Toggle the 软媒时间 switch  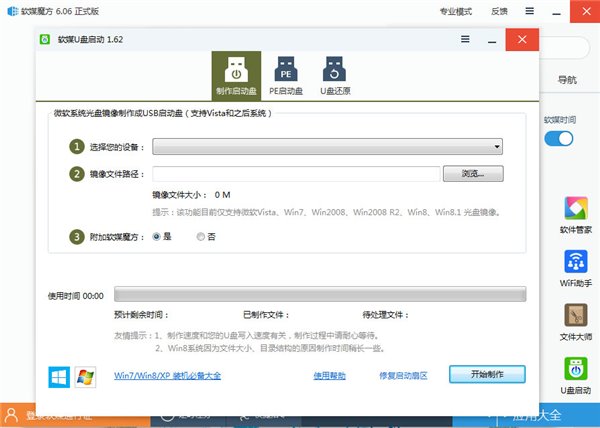[x=559, y=139]
